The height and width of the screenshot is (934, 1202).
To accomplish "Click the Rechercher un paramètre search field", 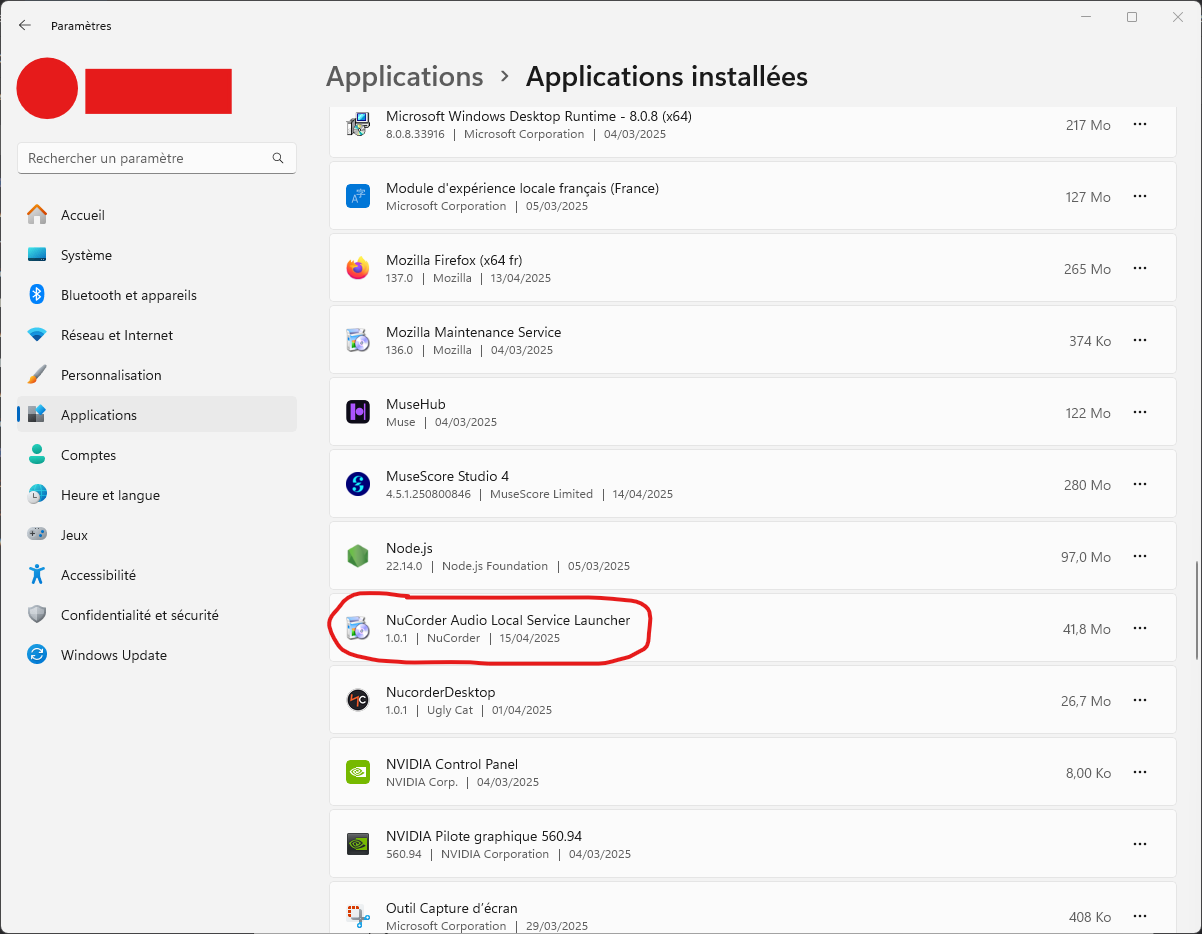I will pyautogui.click(x=157, y=158).
